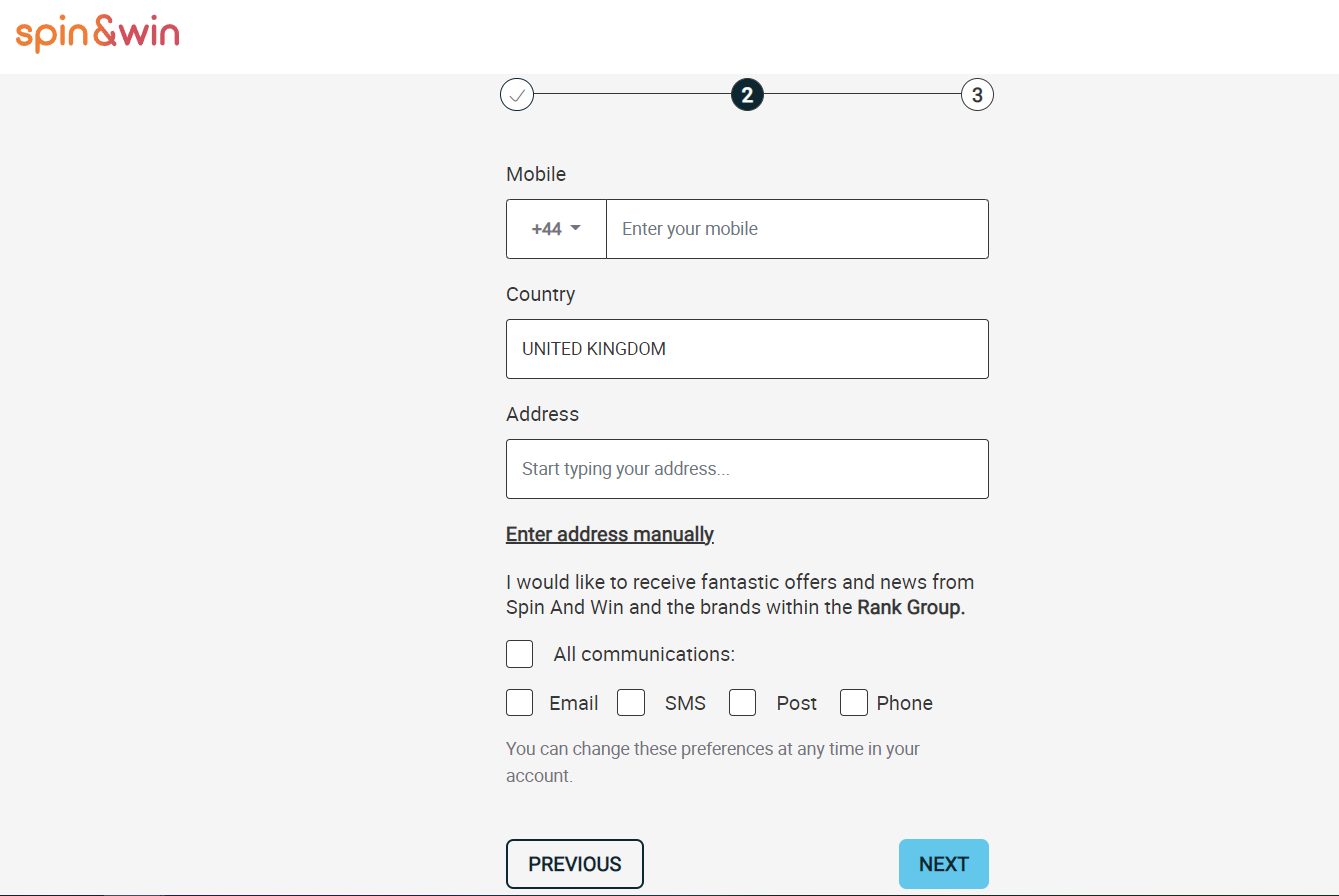The image size is (1339, 896).
Task: Enable the Email offers checkbox
Action: (519, 703)
